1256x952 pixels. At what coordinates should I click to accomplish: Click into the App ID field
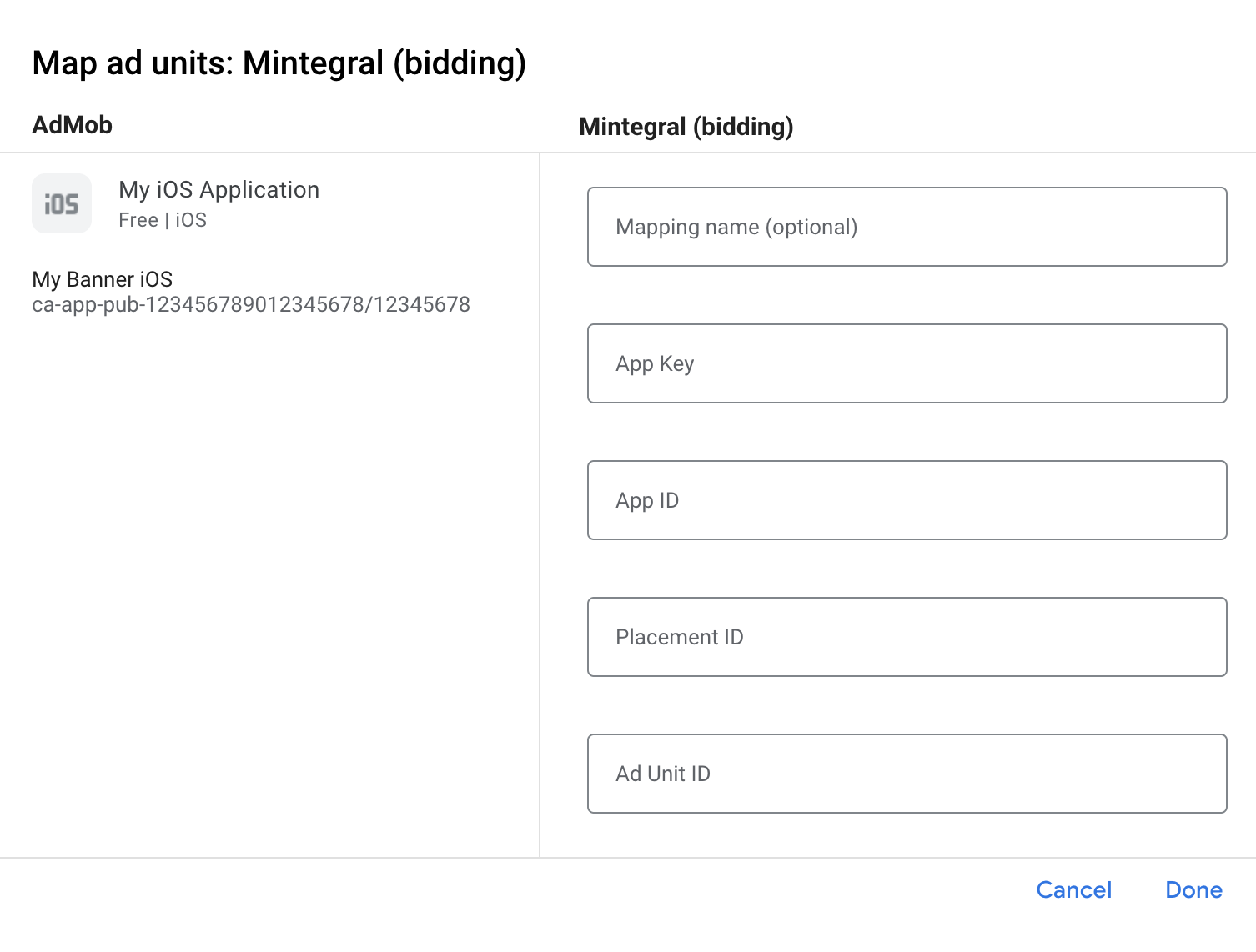point(907,500)
